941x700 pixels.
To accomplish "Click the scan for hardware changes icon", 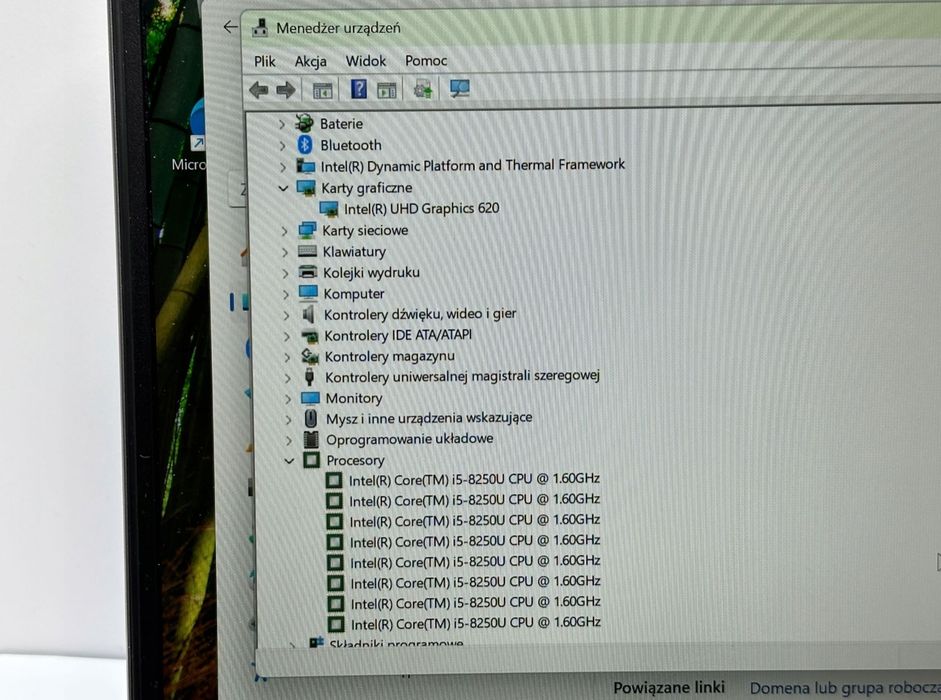I will pos(459,89).
